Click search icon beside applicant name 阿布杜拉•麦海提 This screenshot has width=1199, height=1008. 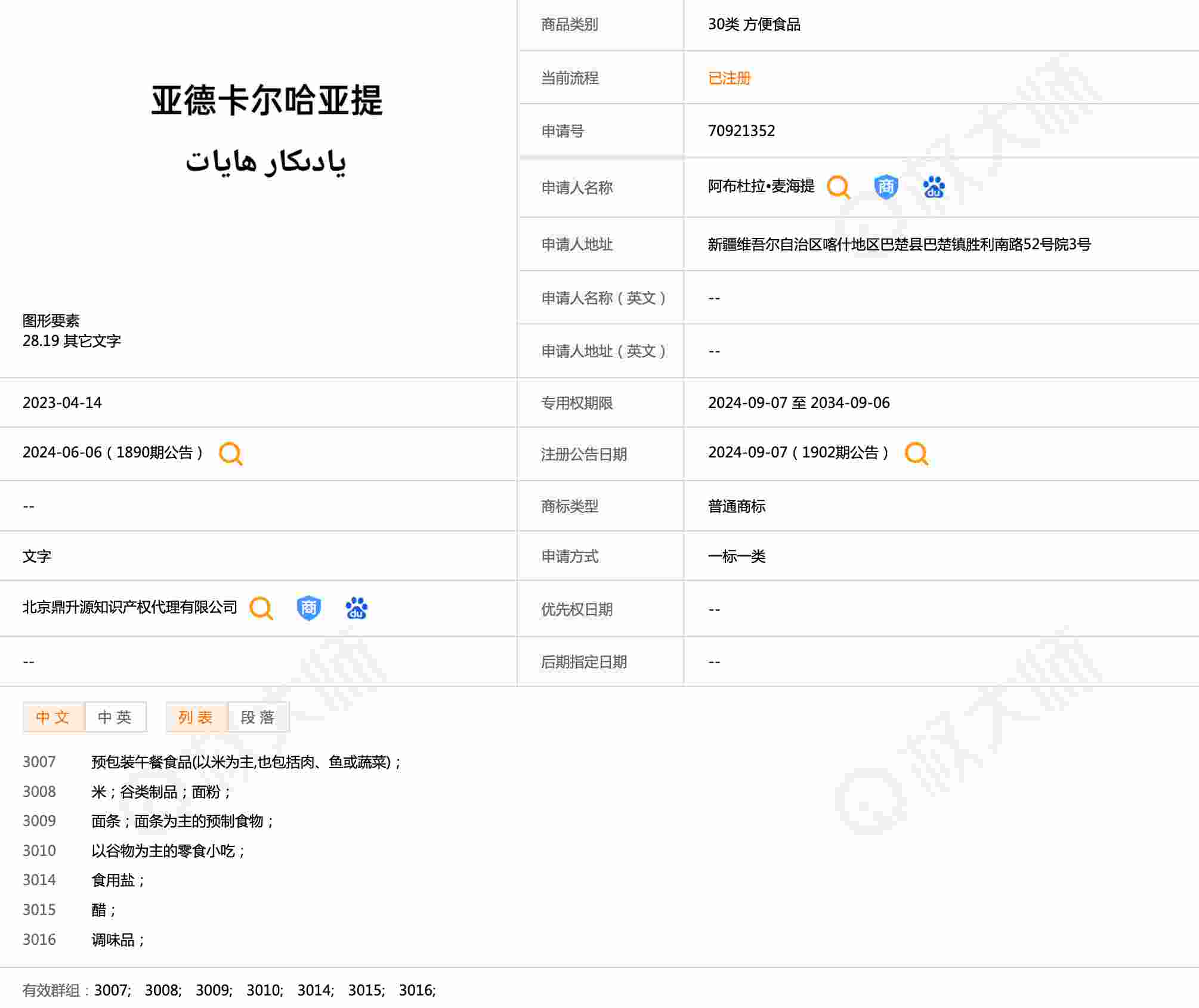point(838,187)
